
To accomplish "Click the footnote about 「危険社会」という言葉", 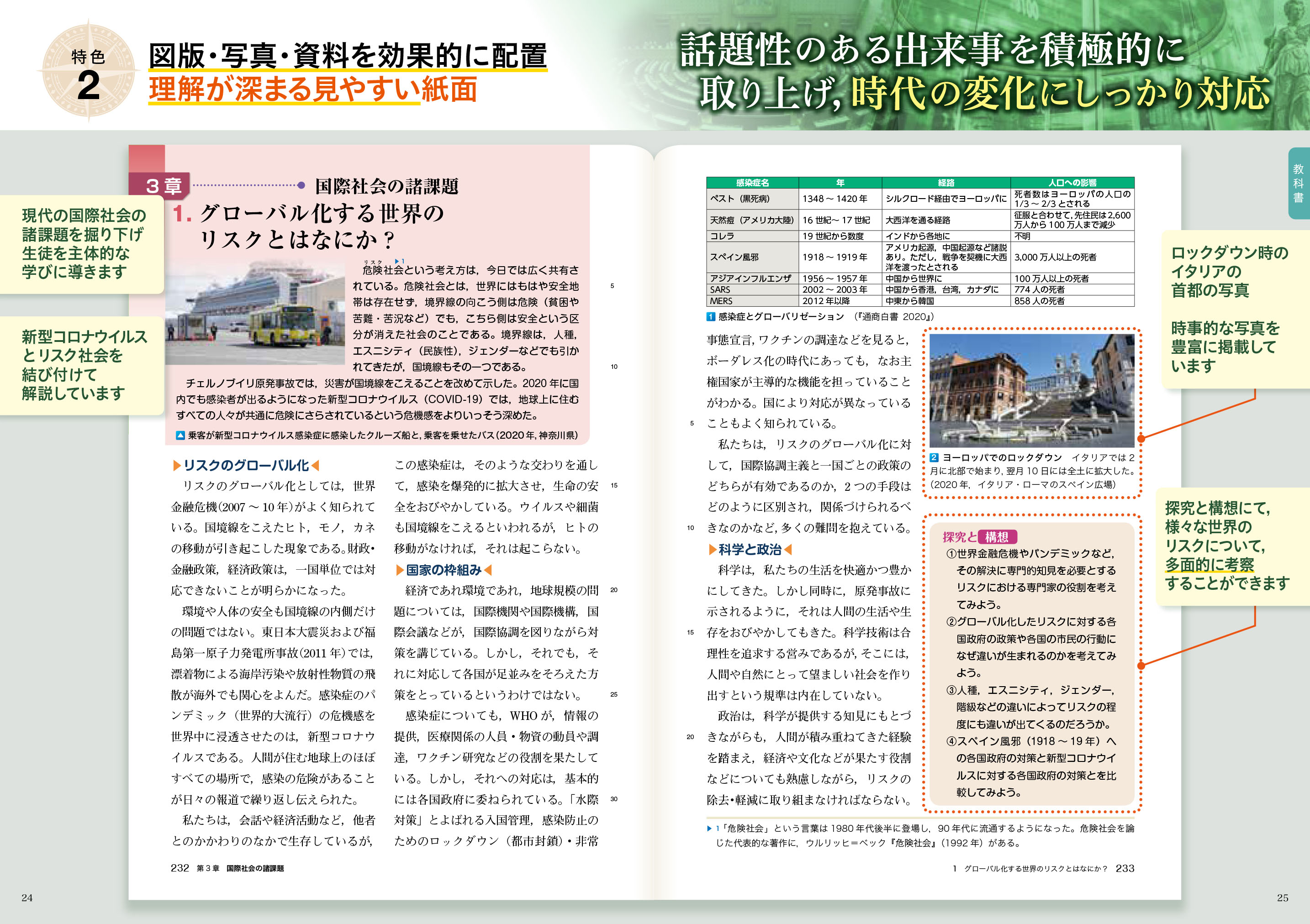I will (920, 835).
